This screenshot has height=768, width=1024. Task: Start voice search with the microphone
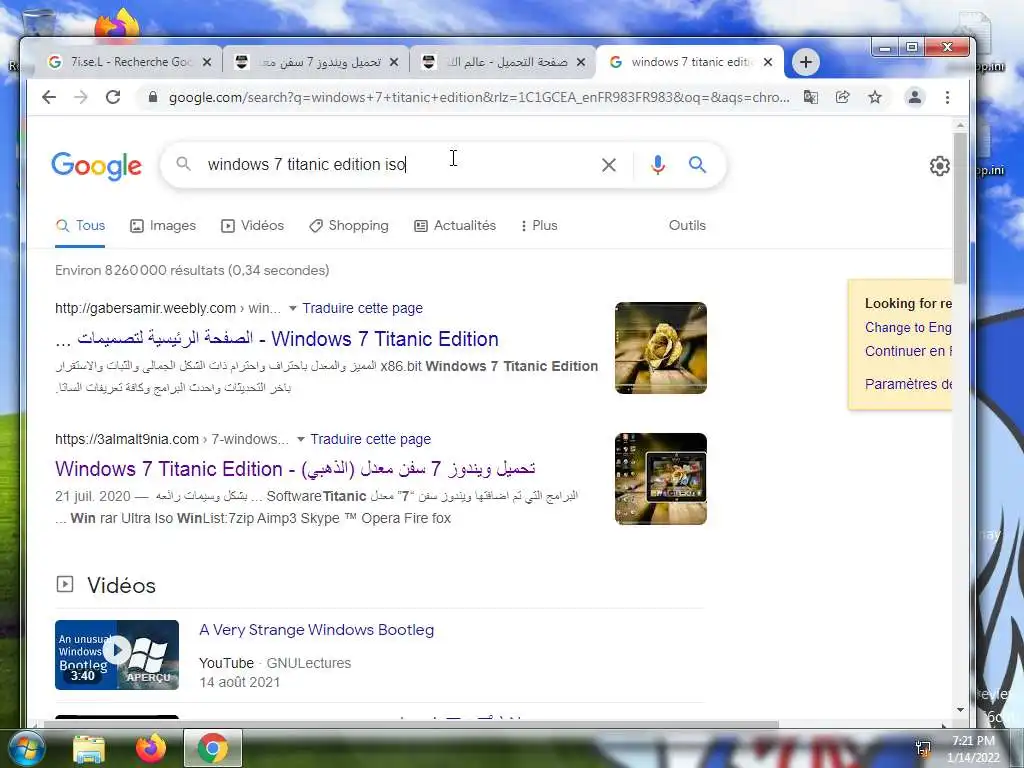coord(658,165)
